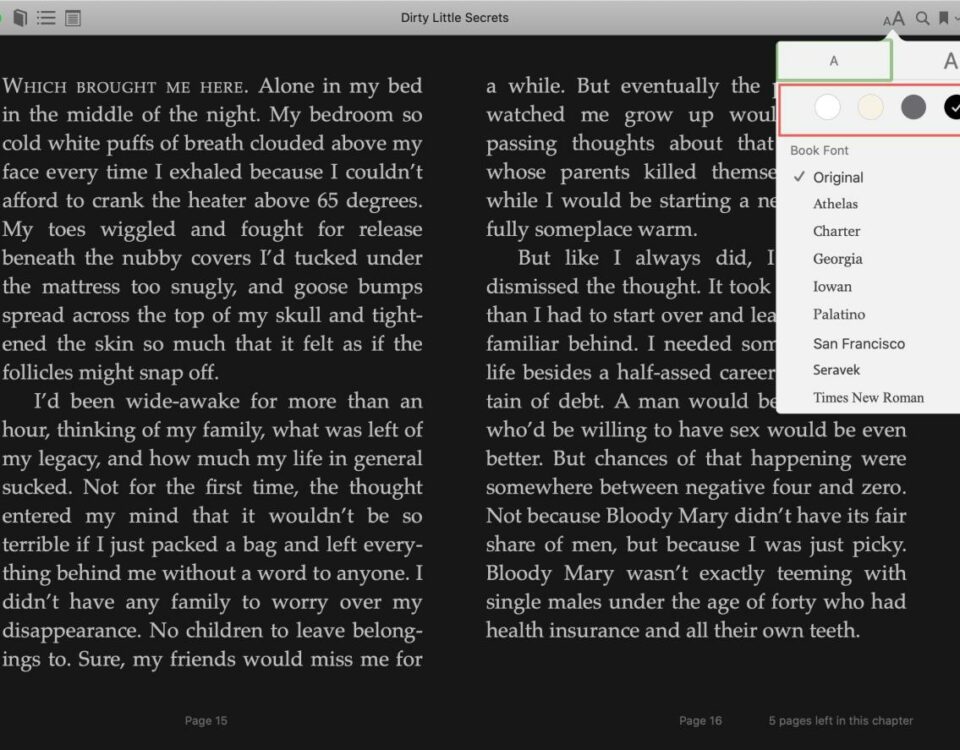Click the Page 16 label
Viewport: 960px width, 750px height.
click(x=700, y=721)
